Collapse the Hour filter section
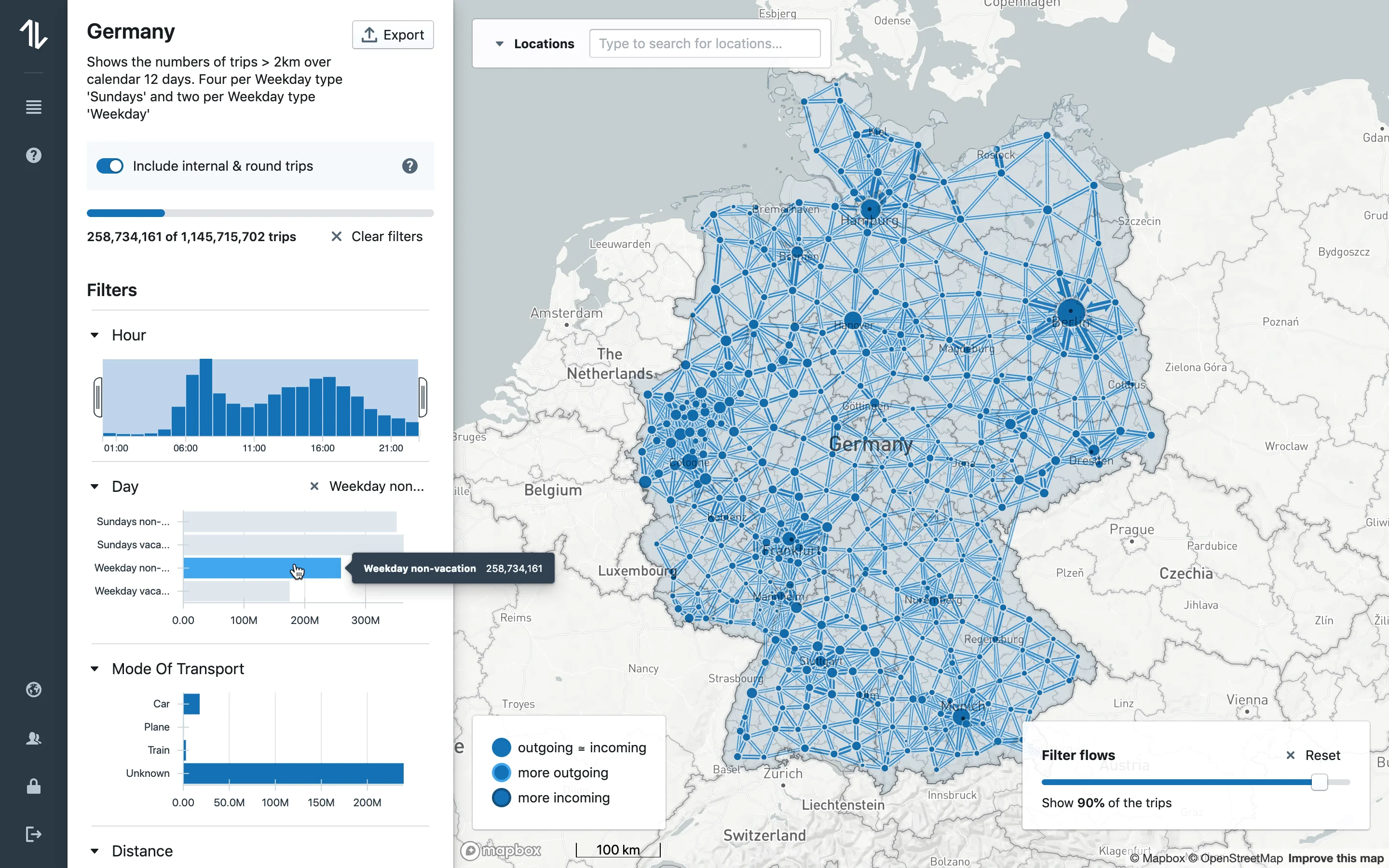Viewport: 1389px width, 868px height. [95, 335]
